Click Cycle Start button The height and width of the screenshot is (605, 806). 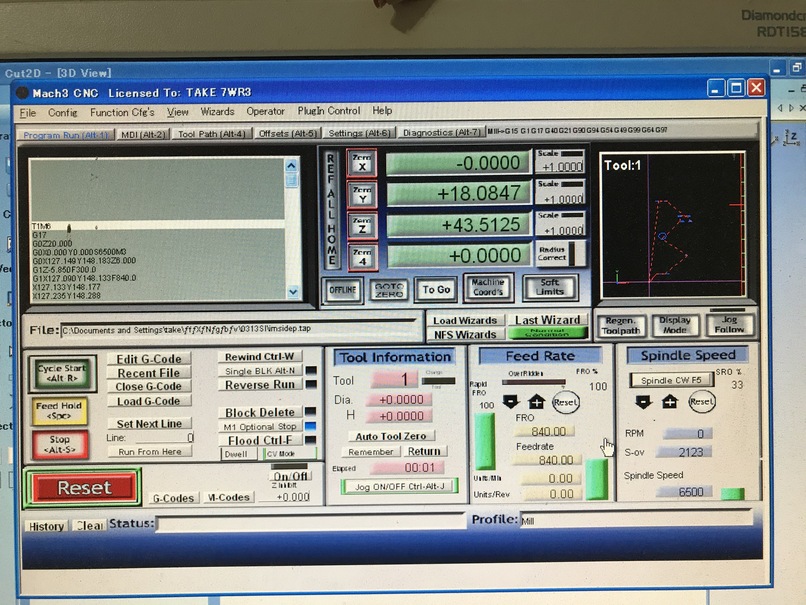62,373
